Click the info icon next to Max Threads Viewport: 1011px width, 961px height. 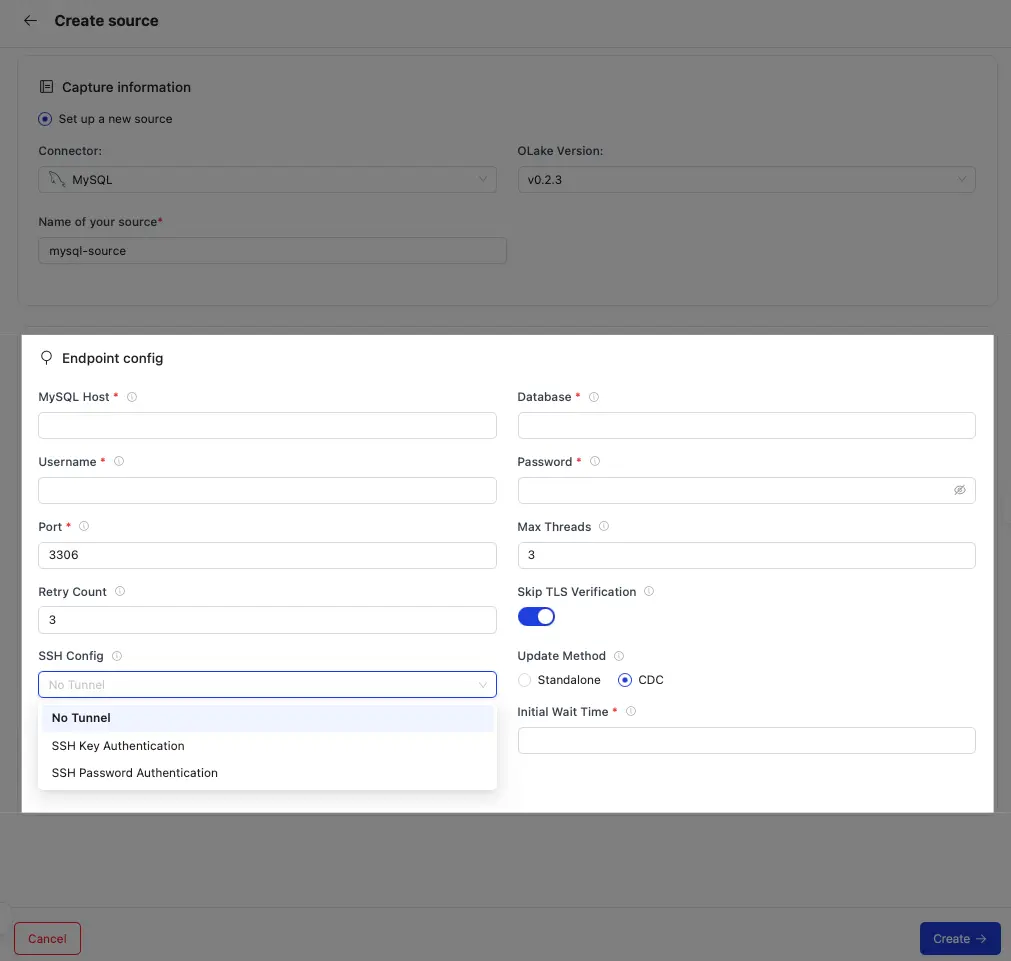coord(604,527)
